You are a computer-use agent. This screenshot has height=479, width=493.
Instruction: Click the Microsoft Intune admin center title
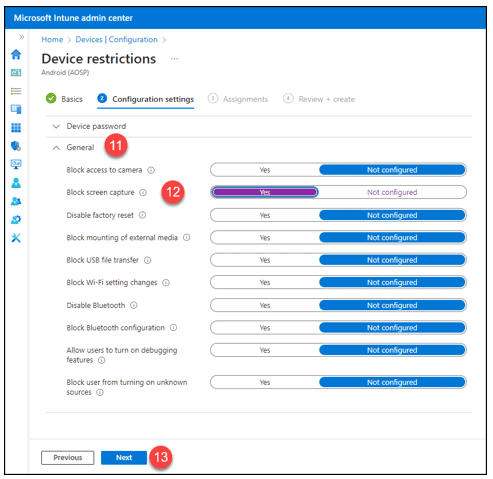pos(73,18)
